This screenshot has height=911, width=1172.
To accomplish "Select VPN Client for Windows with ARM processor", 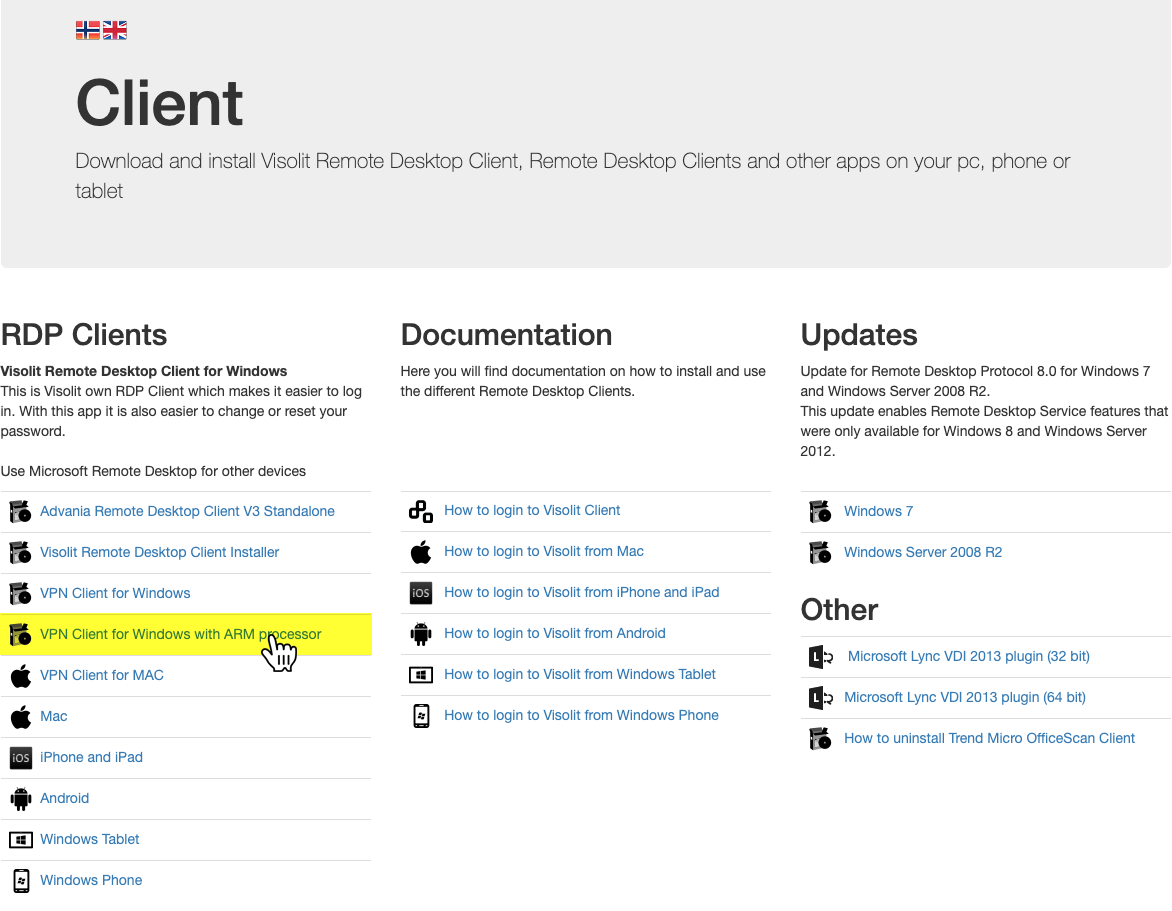I will [181, 634].
